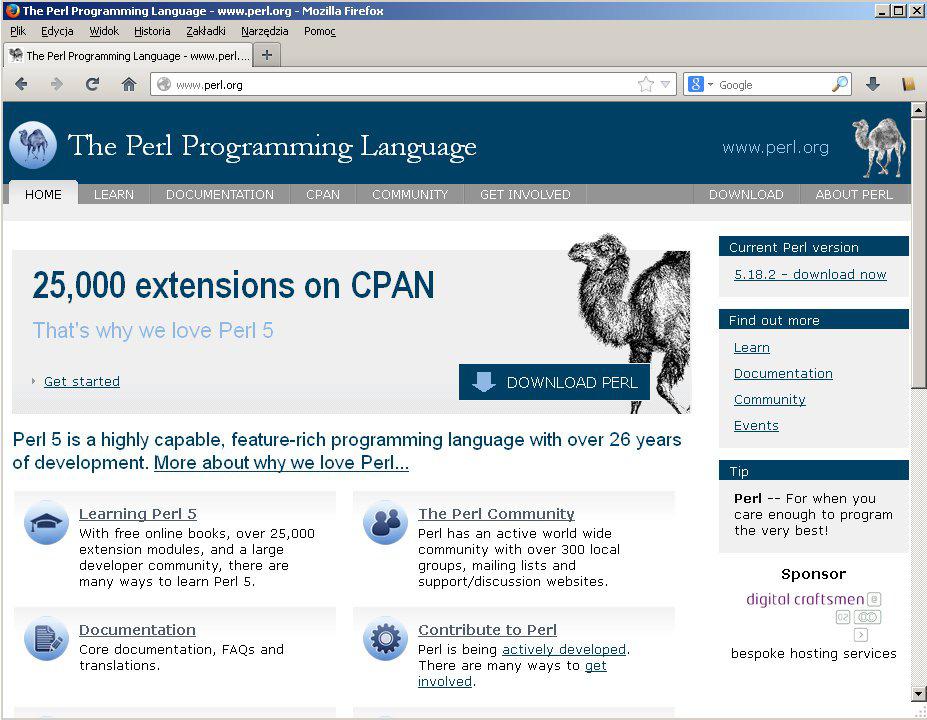The height and width of the screenshot is (720, 927).
Task: Follow the get involved inline link
Action: 596,666
